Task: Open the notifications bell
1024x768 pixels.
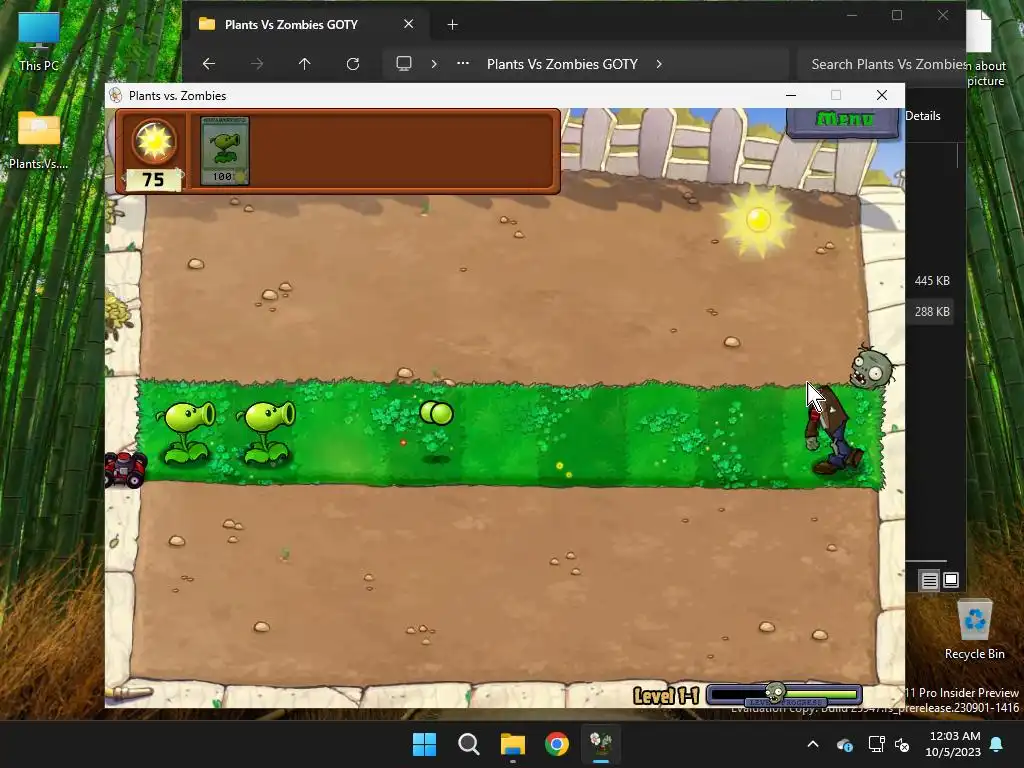Action: coord(997,744)
